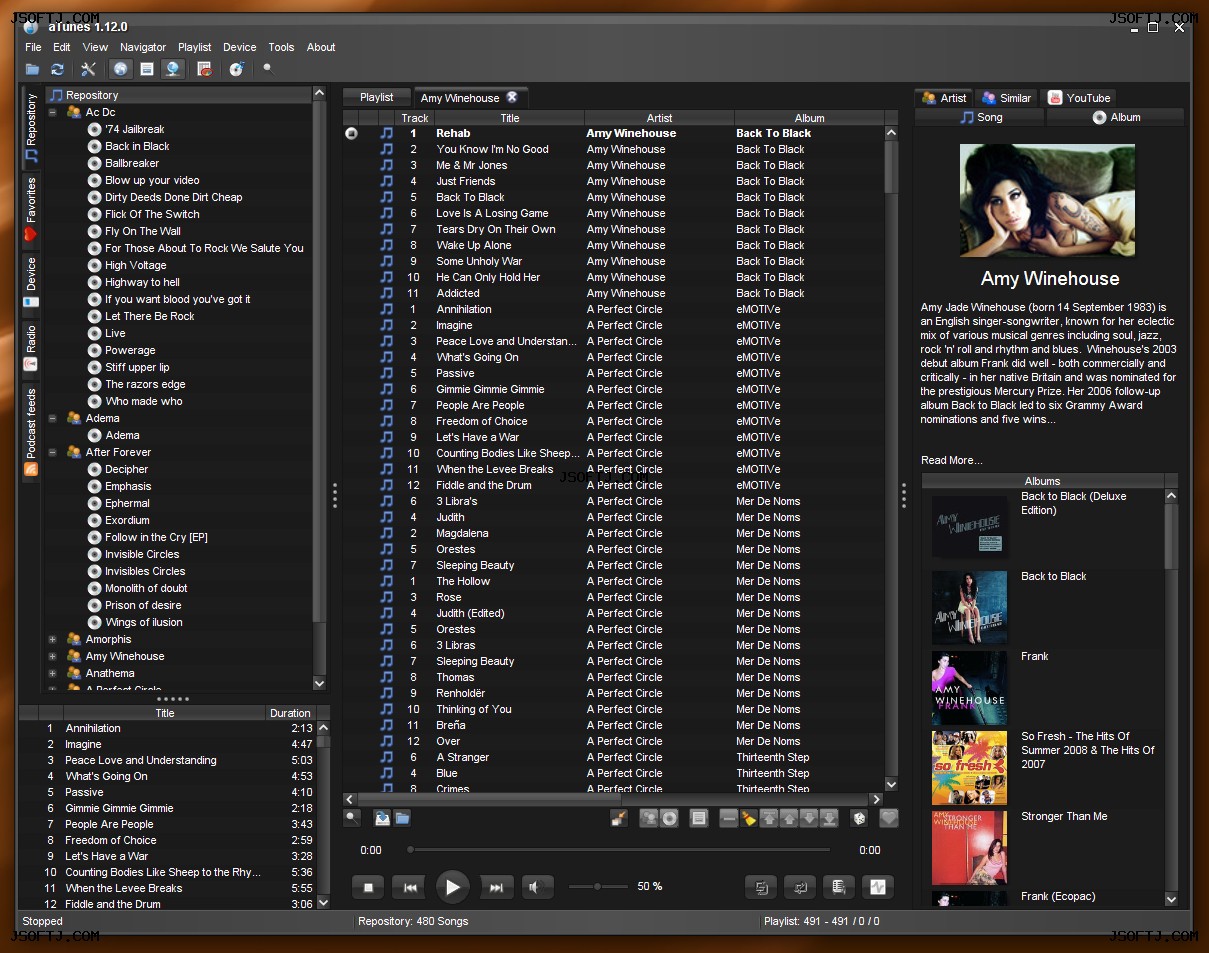Image resolution: width=1209 pixels, height=953 pixels.
Task: Select the Highway to hell album
Action: coord(143,282)
